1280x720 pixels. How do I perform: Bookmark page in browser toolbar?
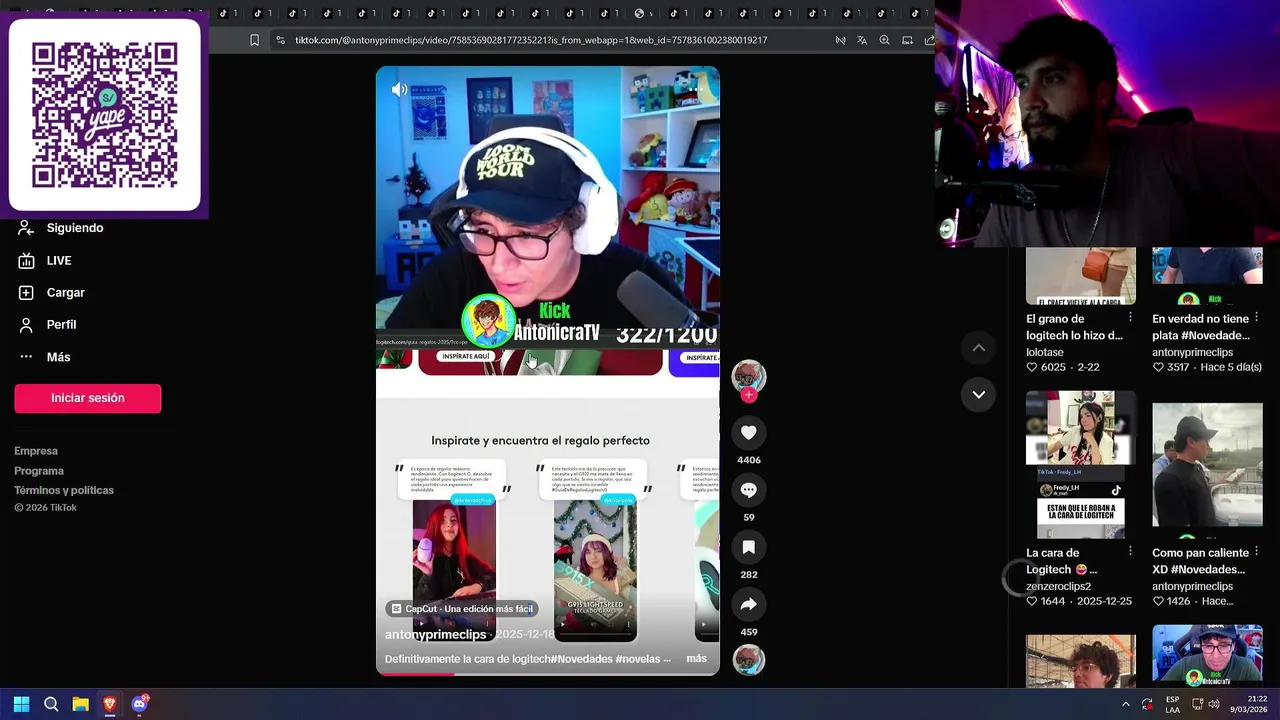click(x=254, y=40)
